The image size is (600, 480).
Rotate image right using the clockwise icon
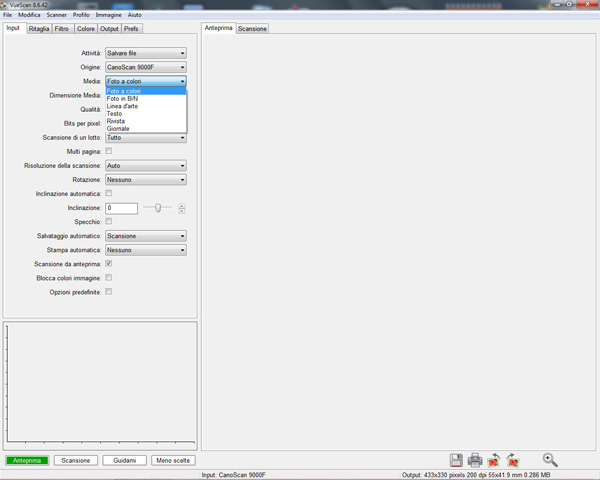pos(512,460)
